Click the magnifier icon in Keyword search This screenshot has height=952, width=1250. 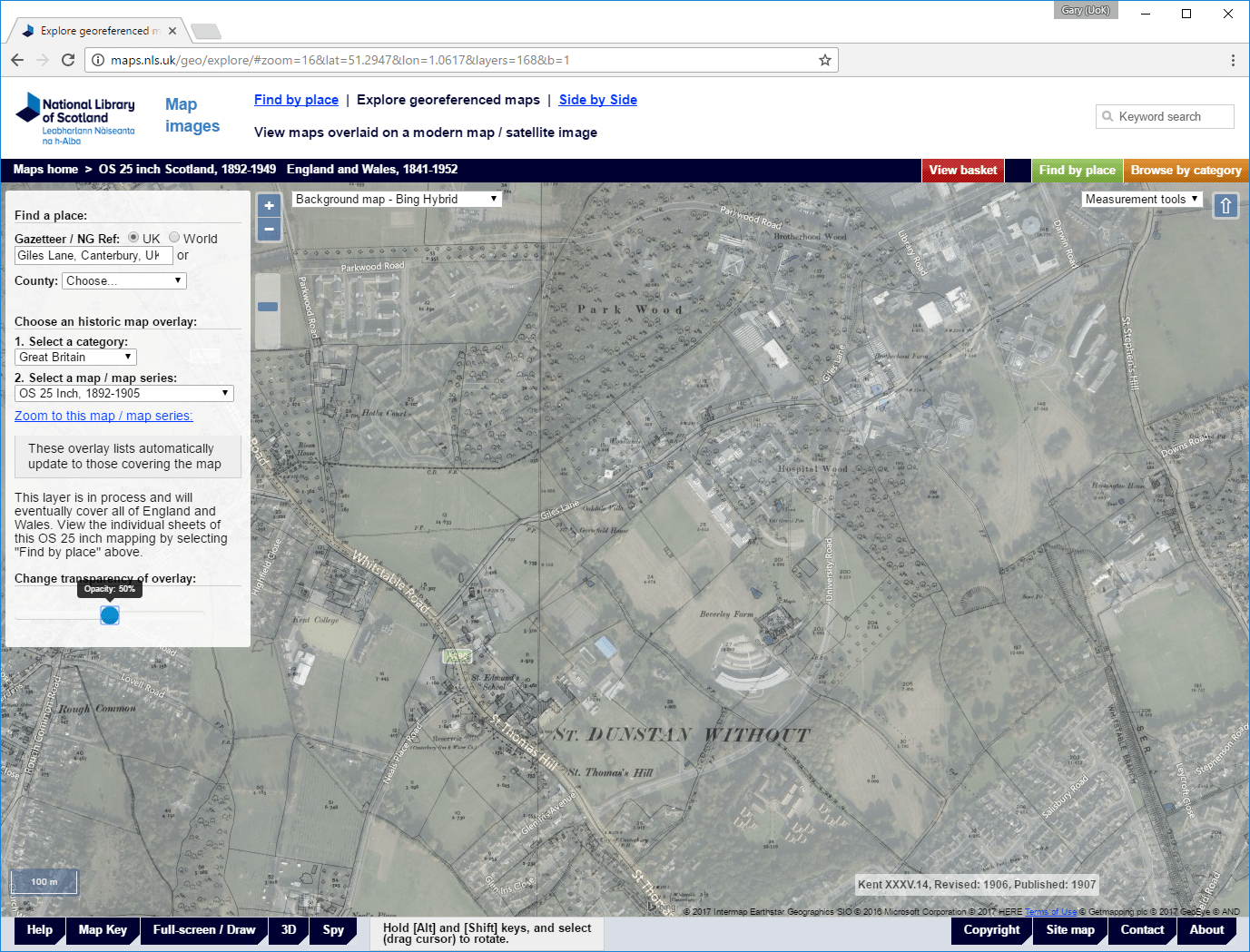coord(1107,116)
